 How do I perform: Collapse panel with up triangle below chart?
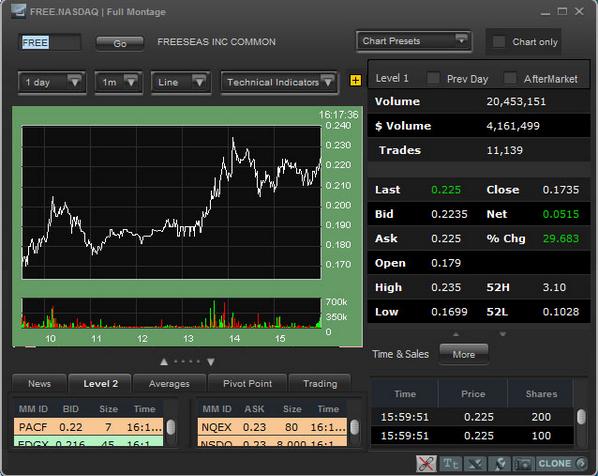coord(164,362)
